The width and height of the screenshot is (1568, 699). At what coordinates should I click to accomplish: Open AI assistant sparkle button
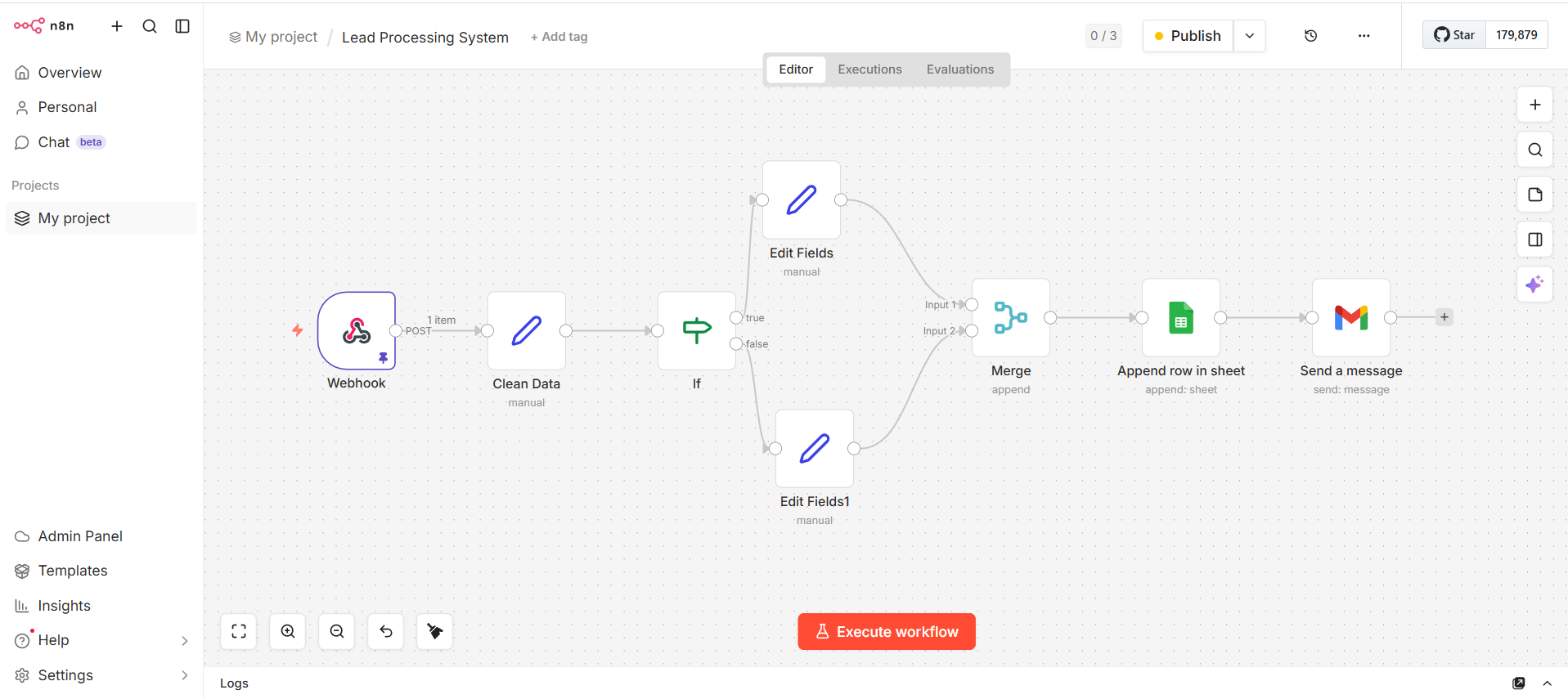click(x=1534, y=285)
